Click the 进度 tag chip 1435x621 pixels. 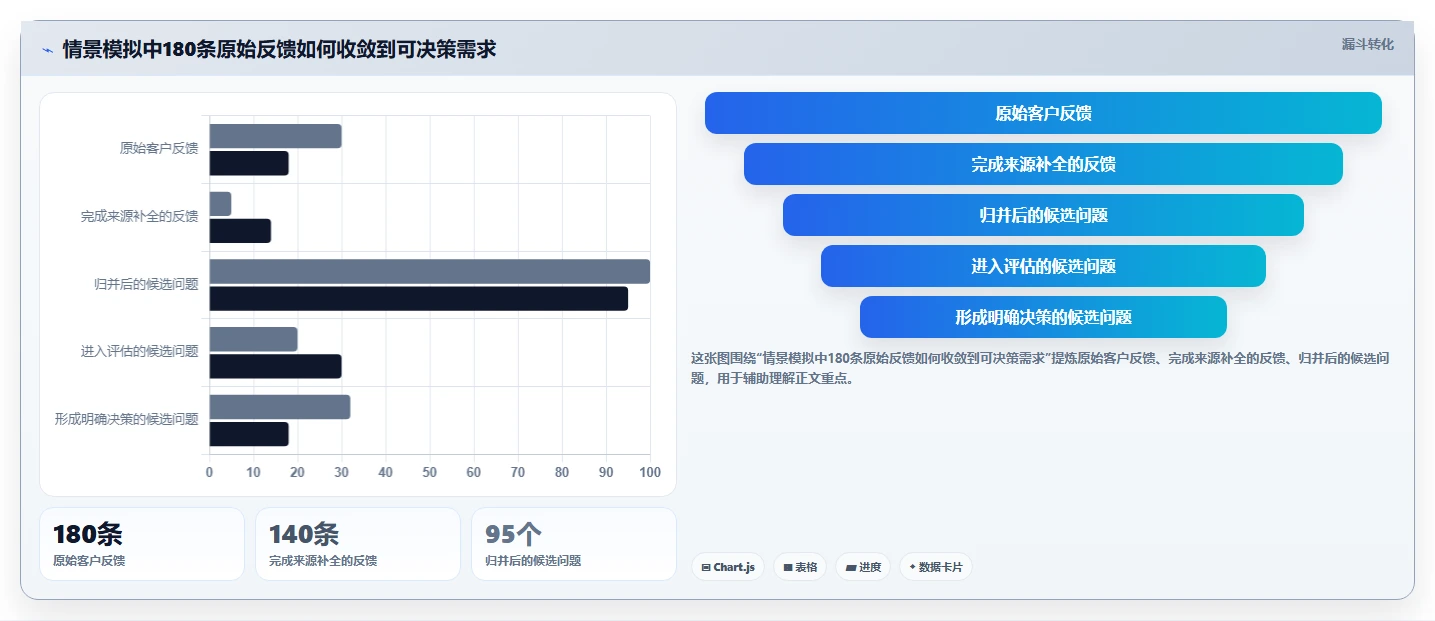[x=863, y=567]
